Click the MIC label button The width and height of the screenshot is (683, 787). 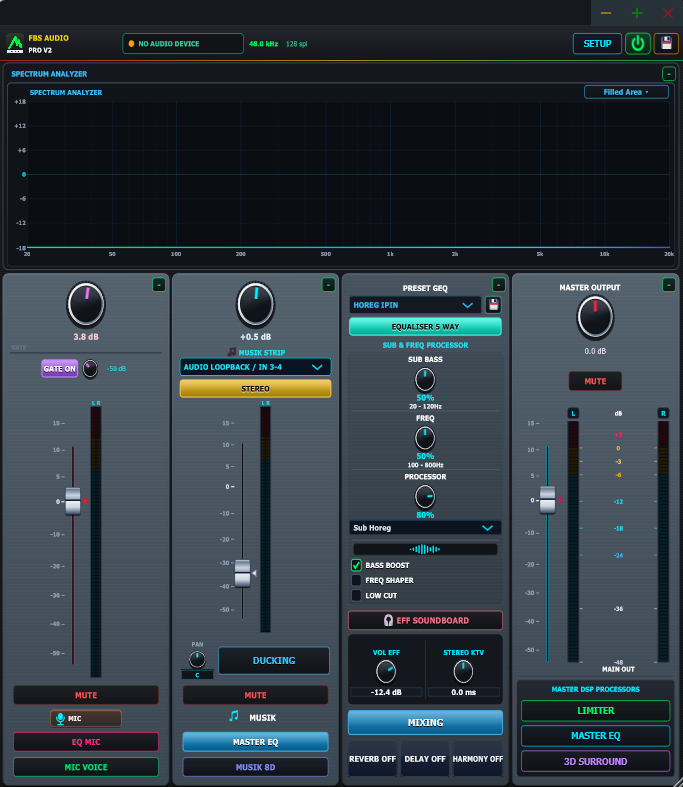(86, 719)
